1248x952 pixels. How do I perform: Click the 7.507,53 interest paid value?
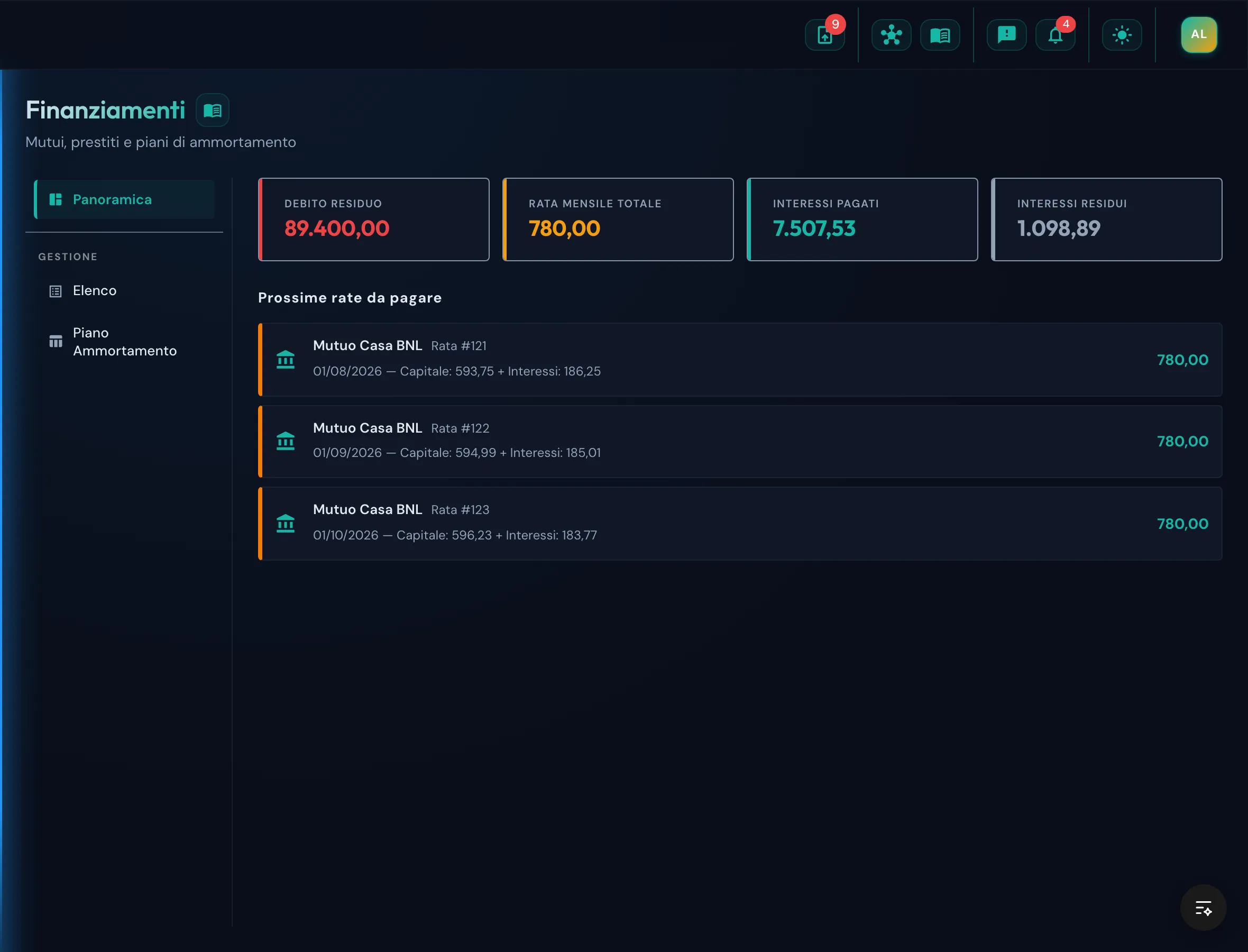[x=814, y=228]
